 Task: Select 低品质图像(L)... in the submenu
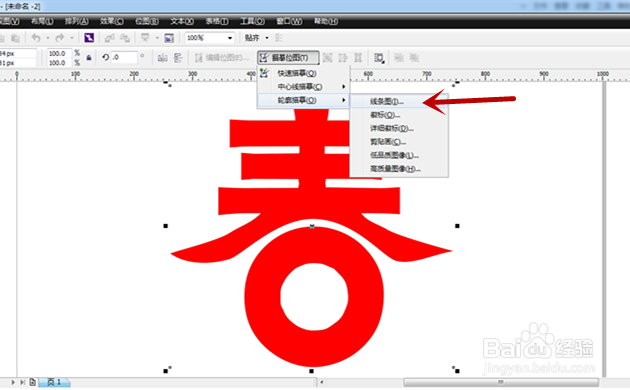[399, 155]
